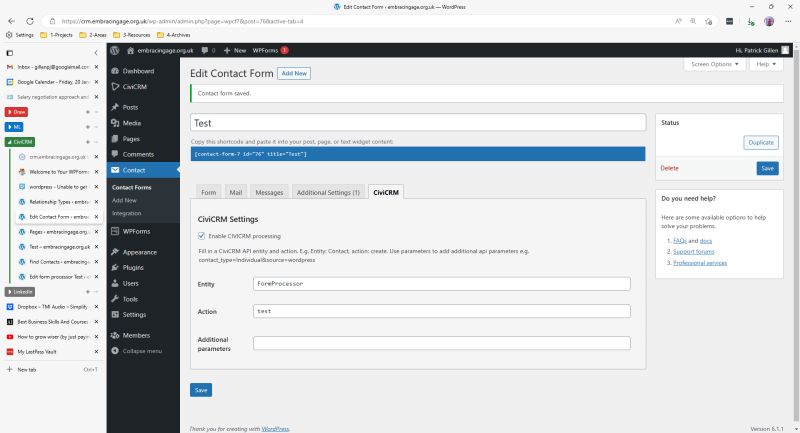Open the Professional services link
Screen dimensions: 800x433
700,263
